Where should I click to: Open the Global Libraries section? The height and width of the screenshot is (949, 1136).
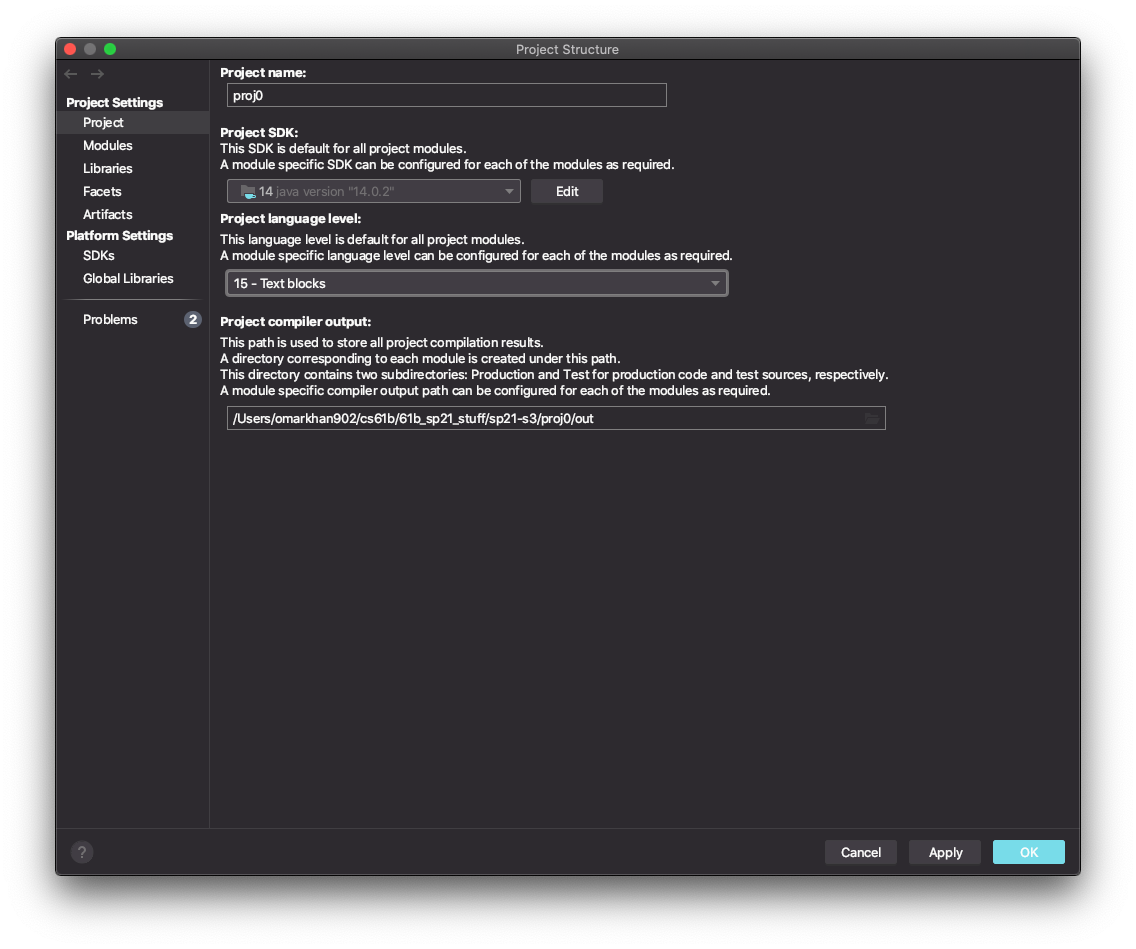128,278
